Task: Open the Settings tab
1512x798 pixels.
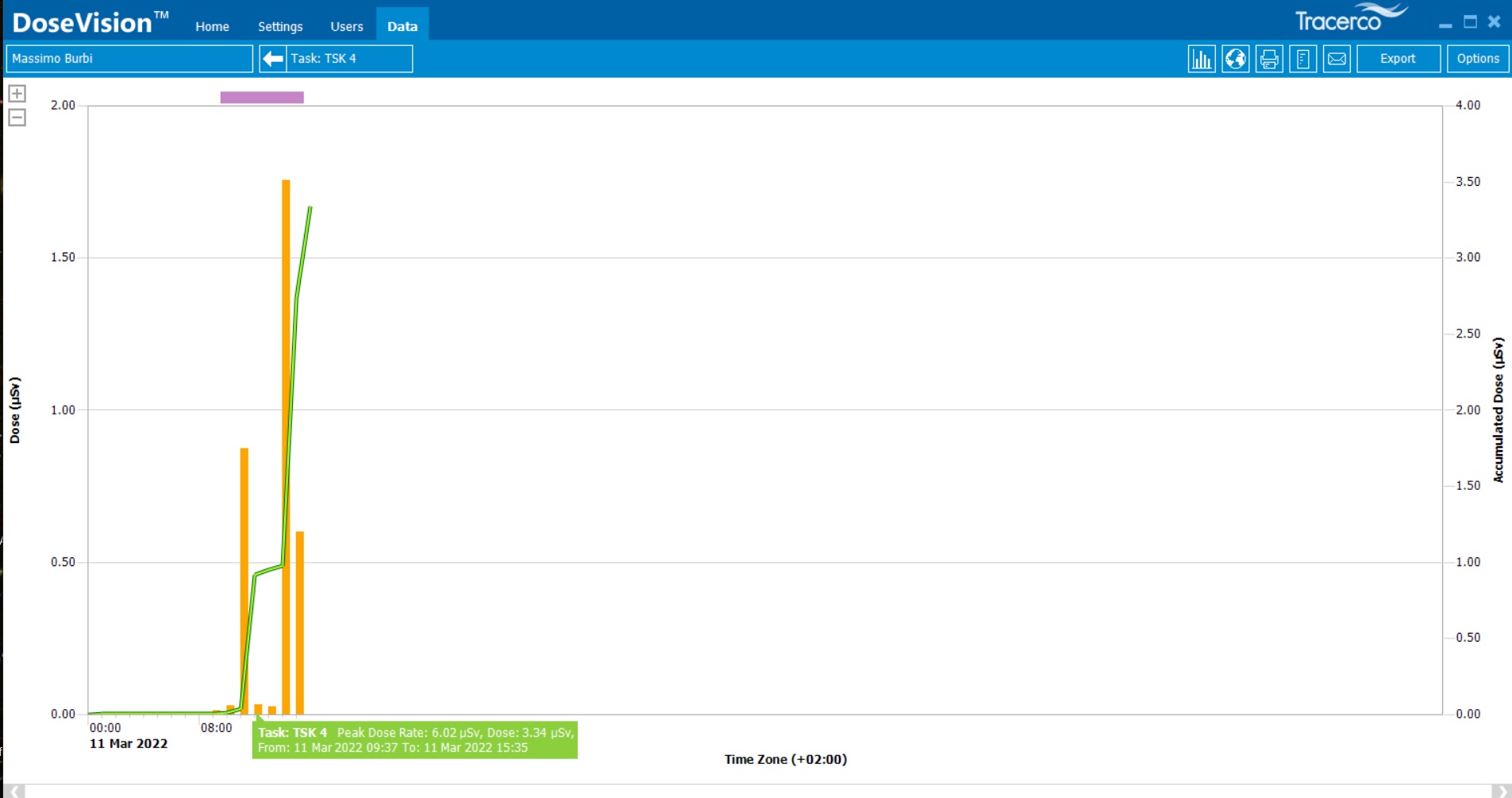Action: coord(280,26)
